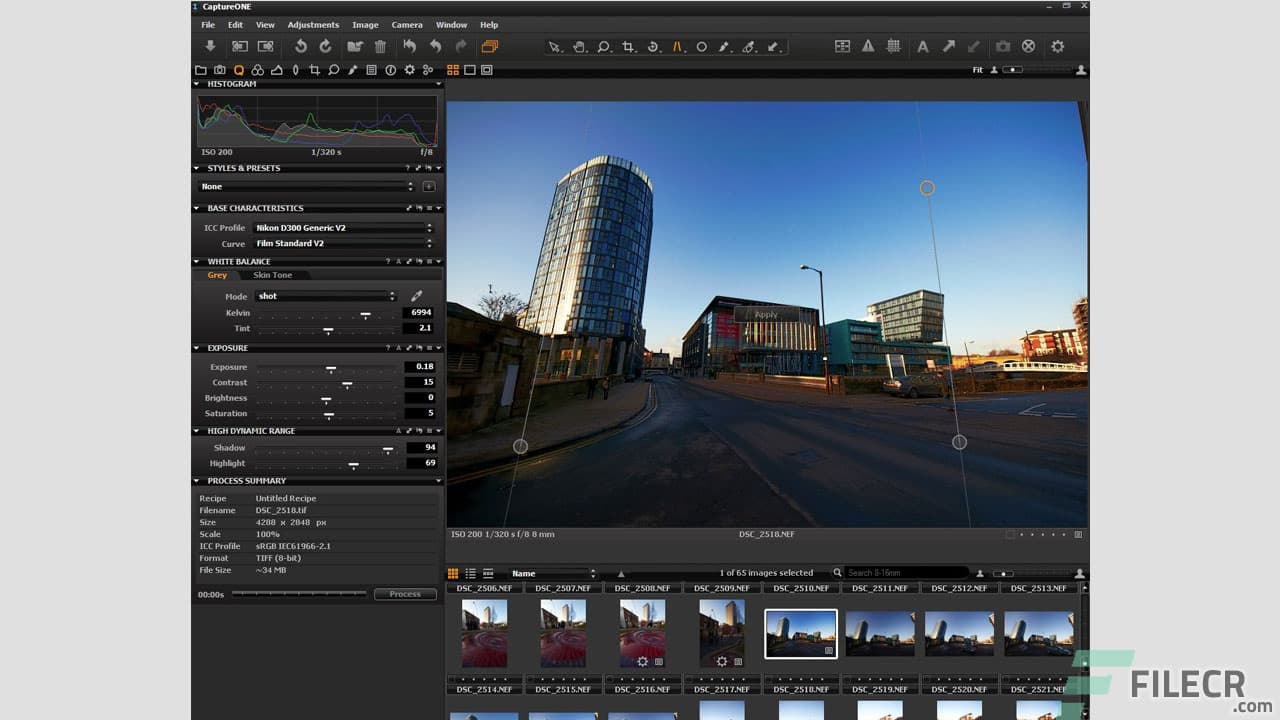Select the DSC_2511.NEF thumbnail

(880, 633)
